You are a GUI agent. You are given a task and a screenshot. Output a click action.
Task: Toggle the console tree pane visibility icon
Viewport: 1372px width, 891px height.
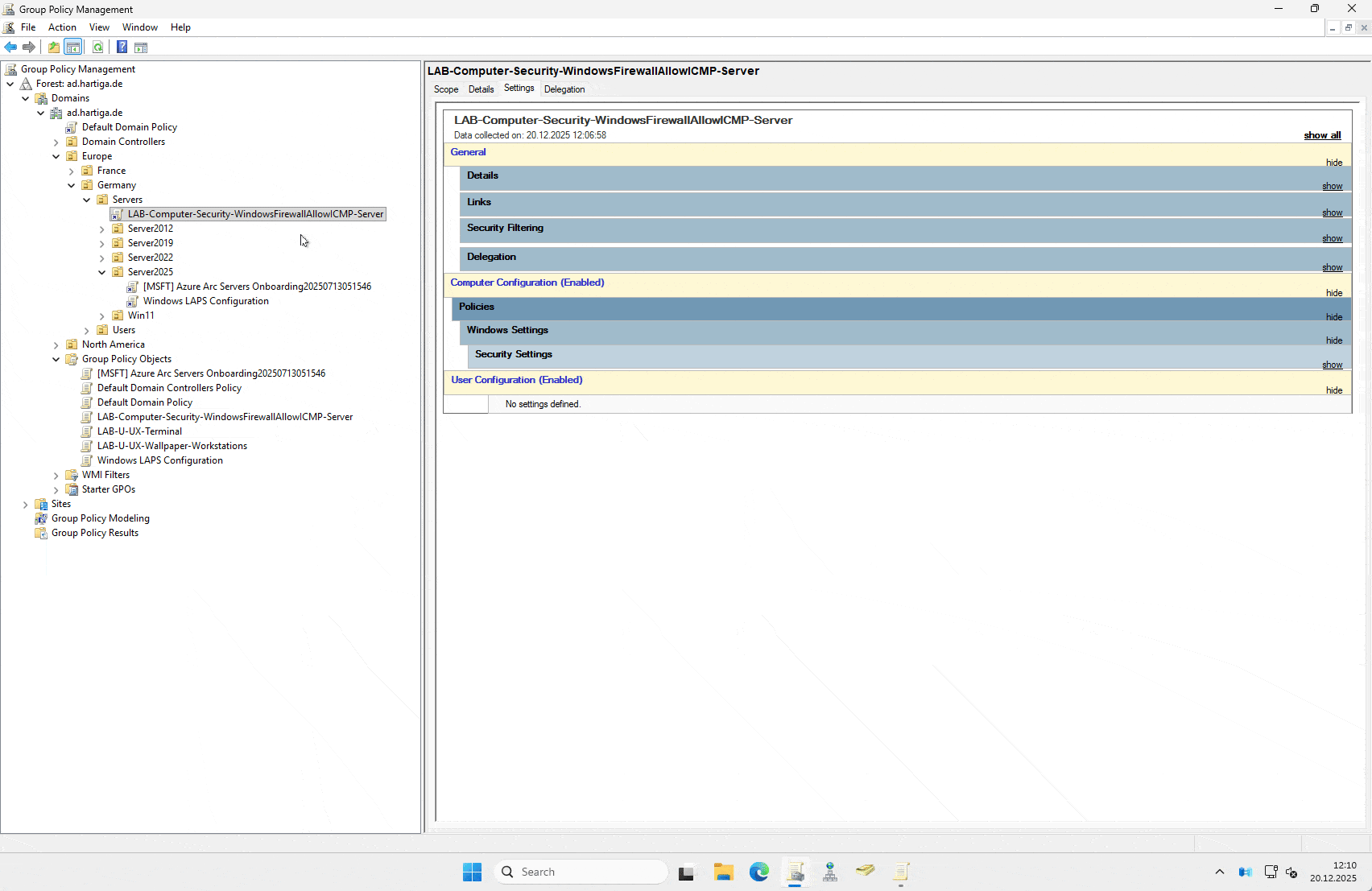pyautogui.click(x=73, y=47)
